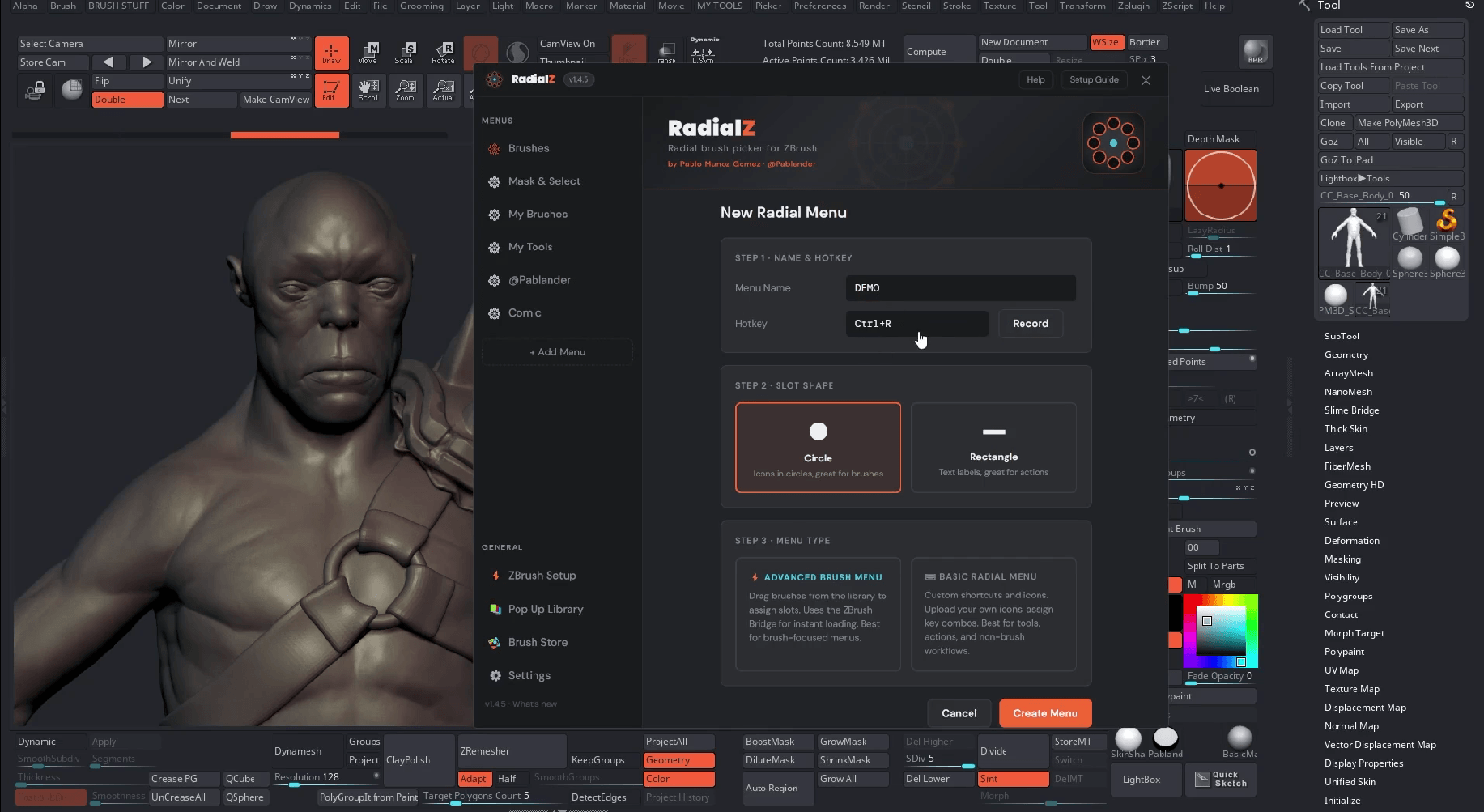Viewport: 1484px width, 812px height.
Task: Activate the Rotate tool icon
Action: point(443,53)
